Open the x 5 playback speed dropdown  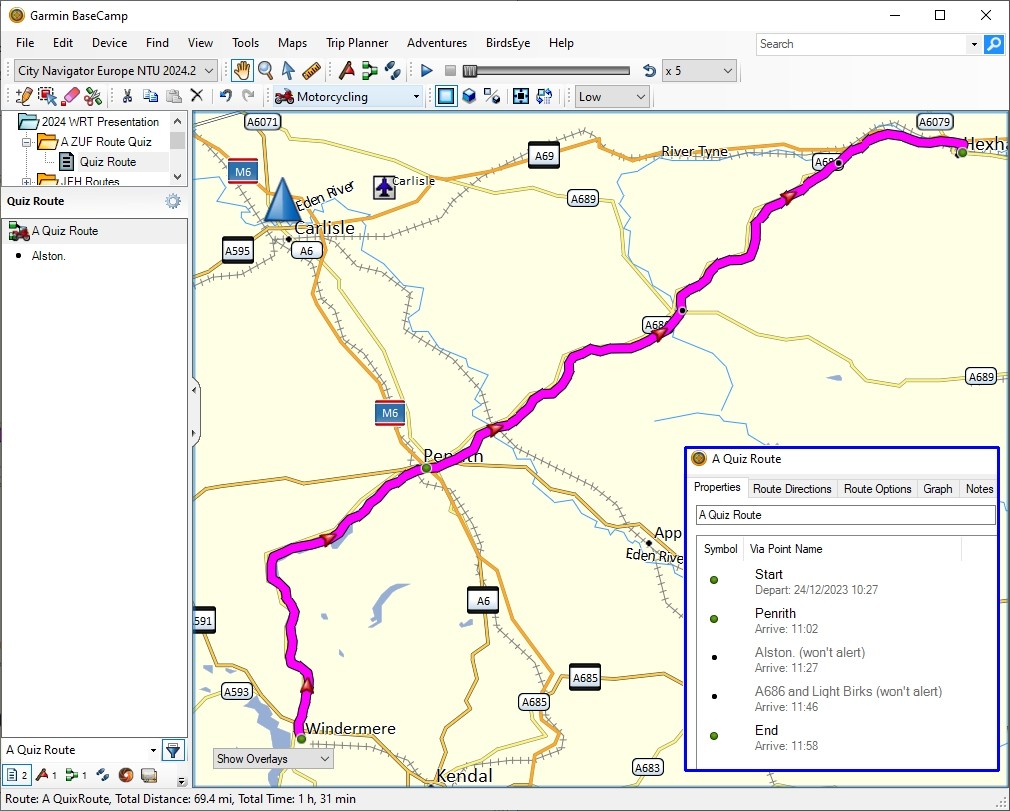click(x=699, y=71)
